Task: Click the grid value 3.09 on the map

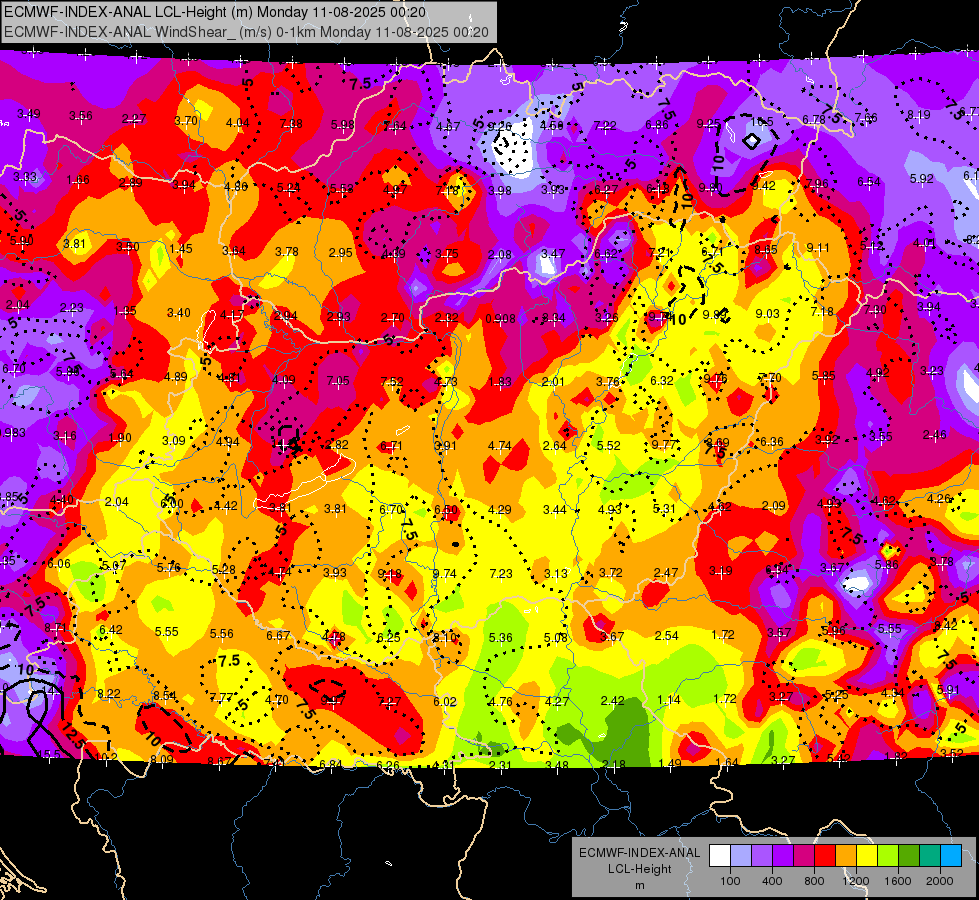Action: point(174,440)
